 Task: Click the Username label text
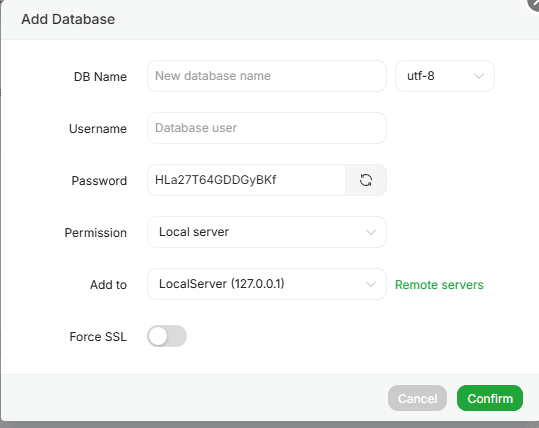pos(98,129)
